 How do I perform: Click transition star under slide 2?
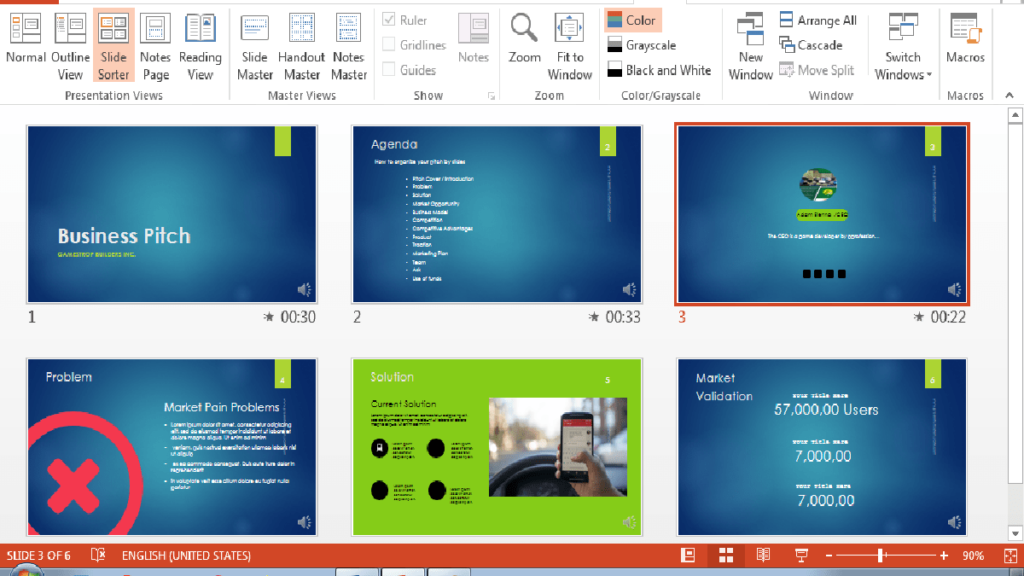tap(594, 317)
